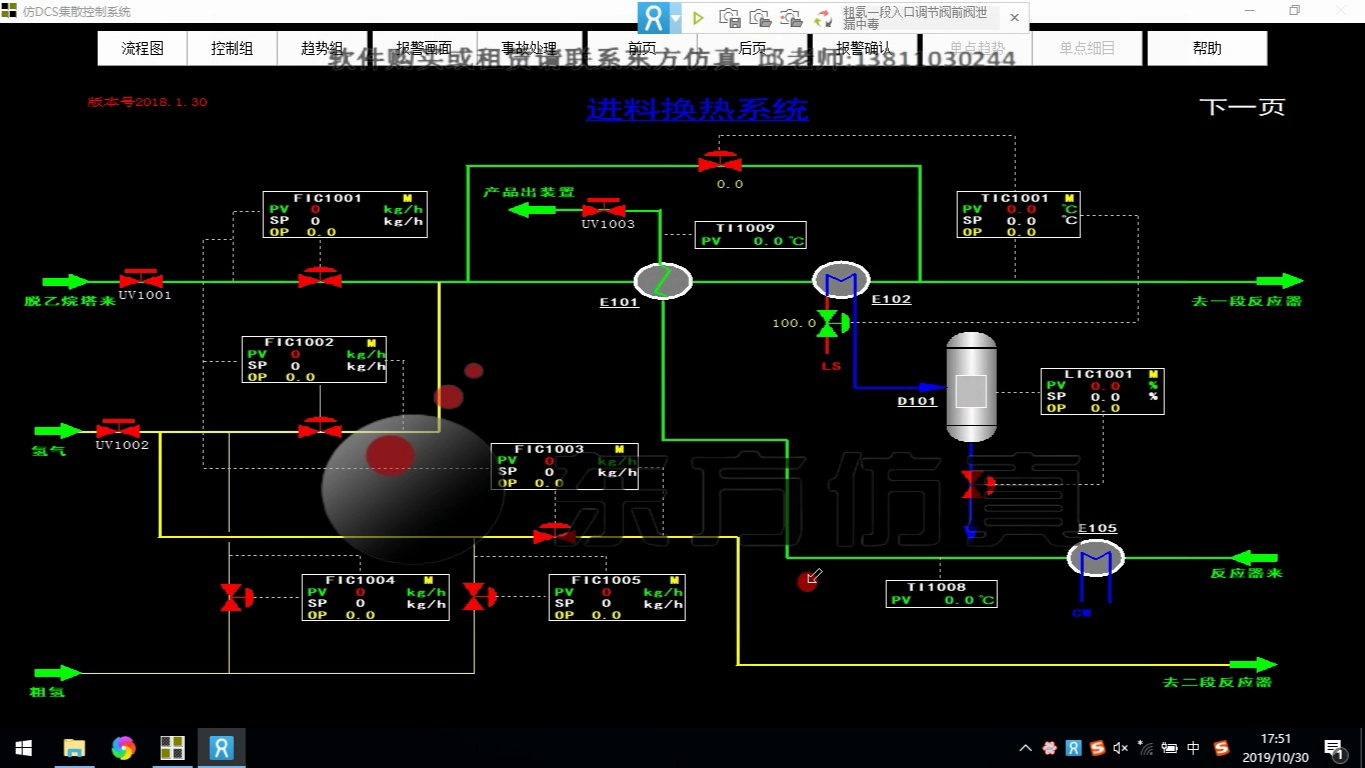Open the notification center
This screenshot has height=768, width=1365.
tap(1333, 748)
